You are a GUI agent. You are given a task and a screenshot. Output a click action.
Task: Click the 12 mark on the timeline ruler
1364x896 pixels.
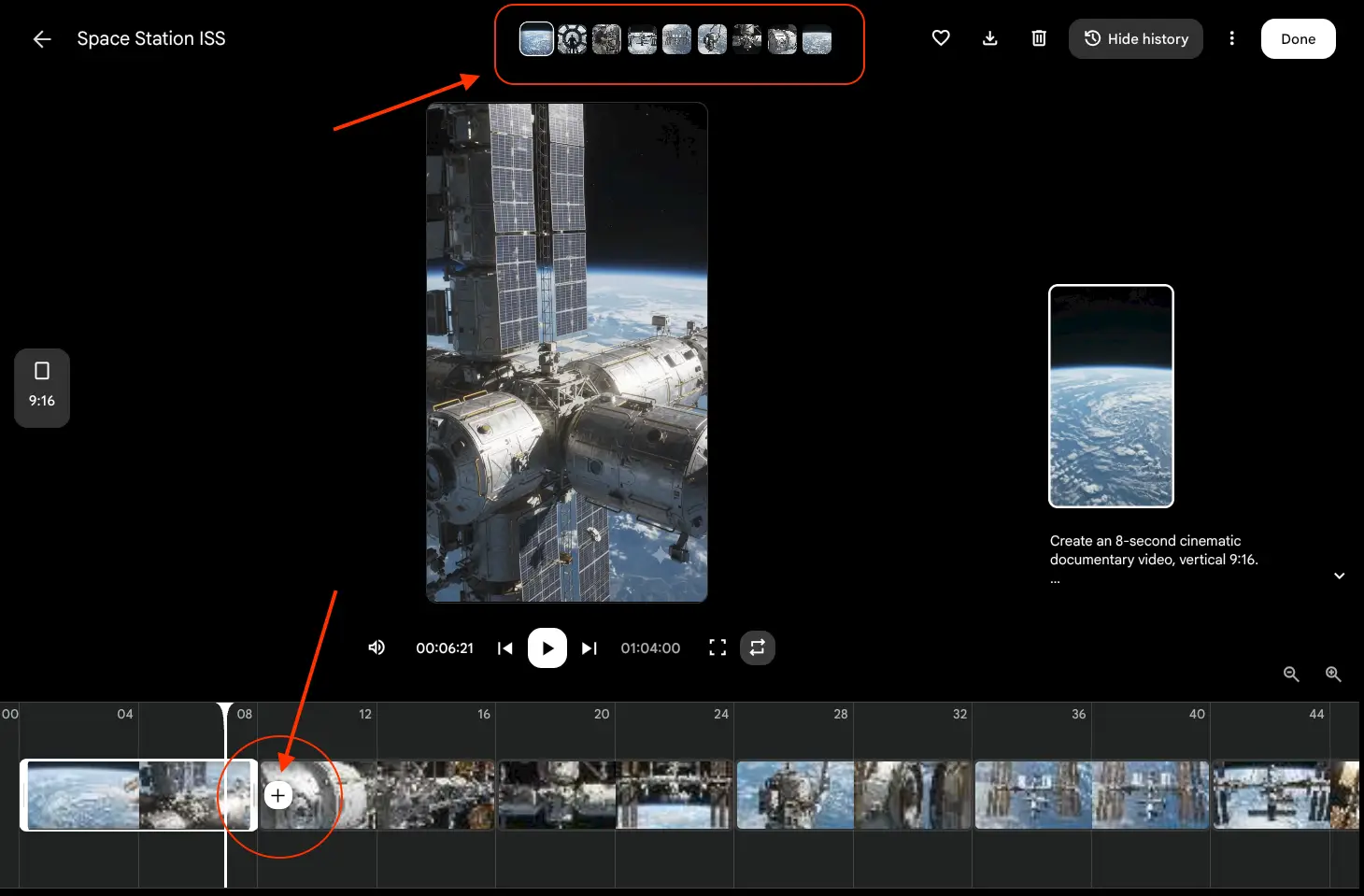pyautogui.click(x=365, y=714)
